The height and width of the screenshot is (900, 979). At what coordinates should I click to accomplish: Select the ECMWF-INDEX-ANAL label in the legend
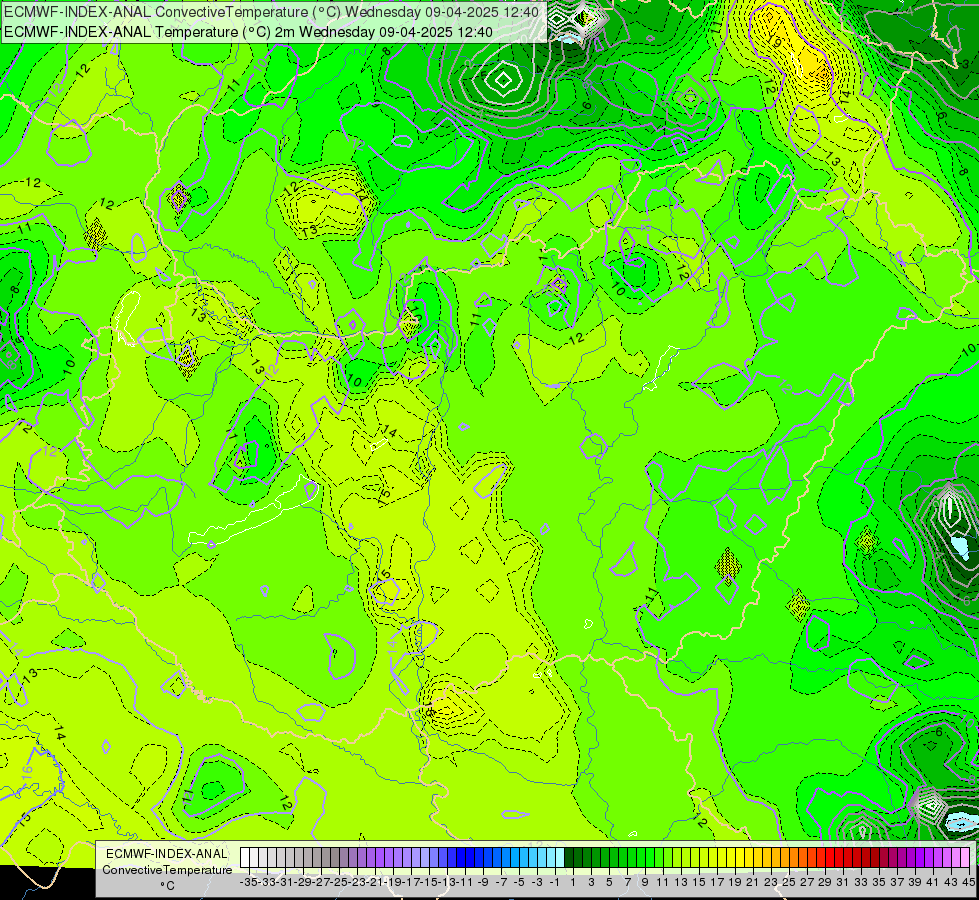167,854
